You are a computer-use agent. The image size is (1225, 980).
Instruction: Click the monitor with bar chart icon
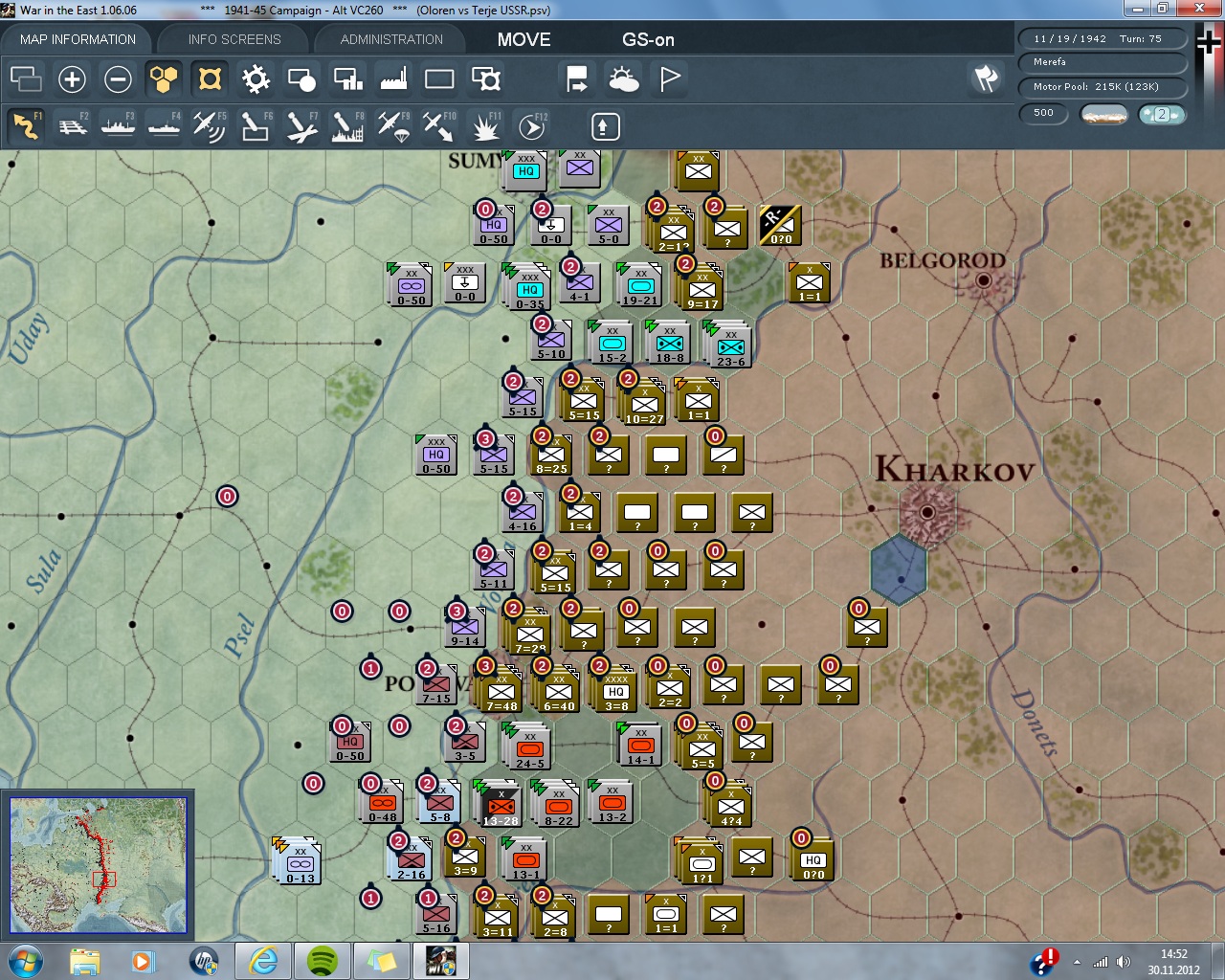coord(347,78)
